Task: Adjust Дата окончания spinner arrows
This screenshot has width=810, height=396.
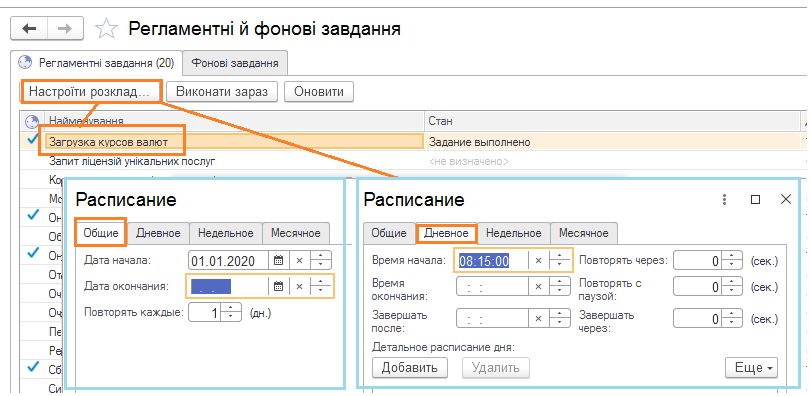Action: click(321, 286)
